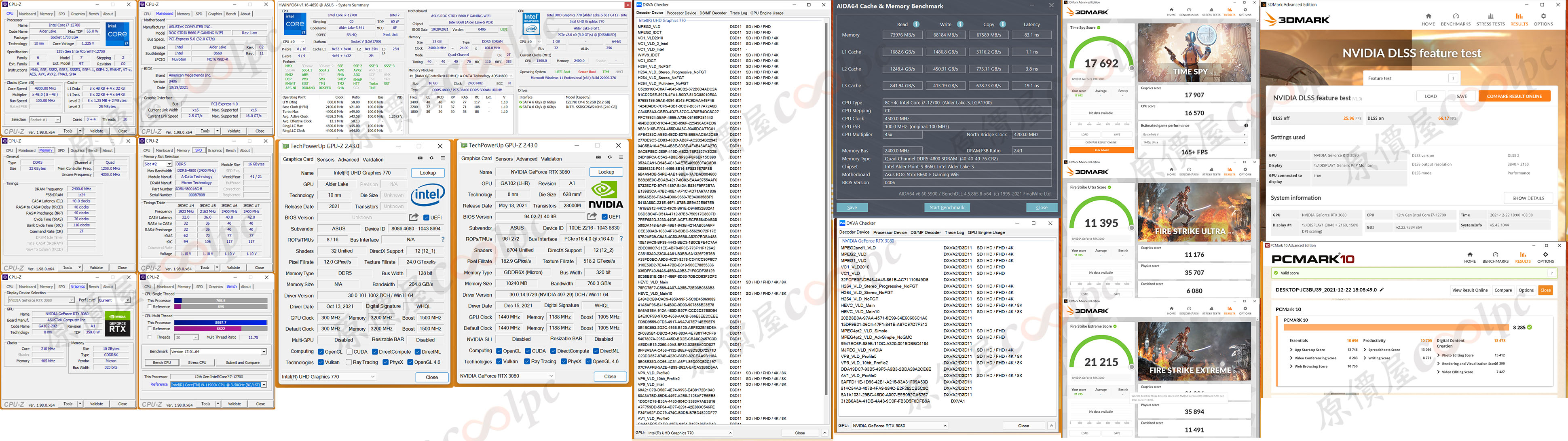The height and width of the screenshot is (441, 1568).
Task: Open NVIDIA GeForce RTX 3080 GPU selector in GPU-Z
Action: (x=507, y=376)
